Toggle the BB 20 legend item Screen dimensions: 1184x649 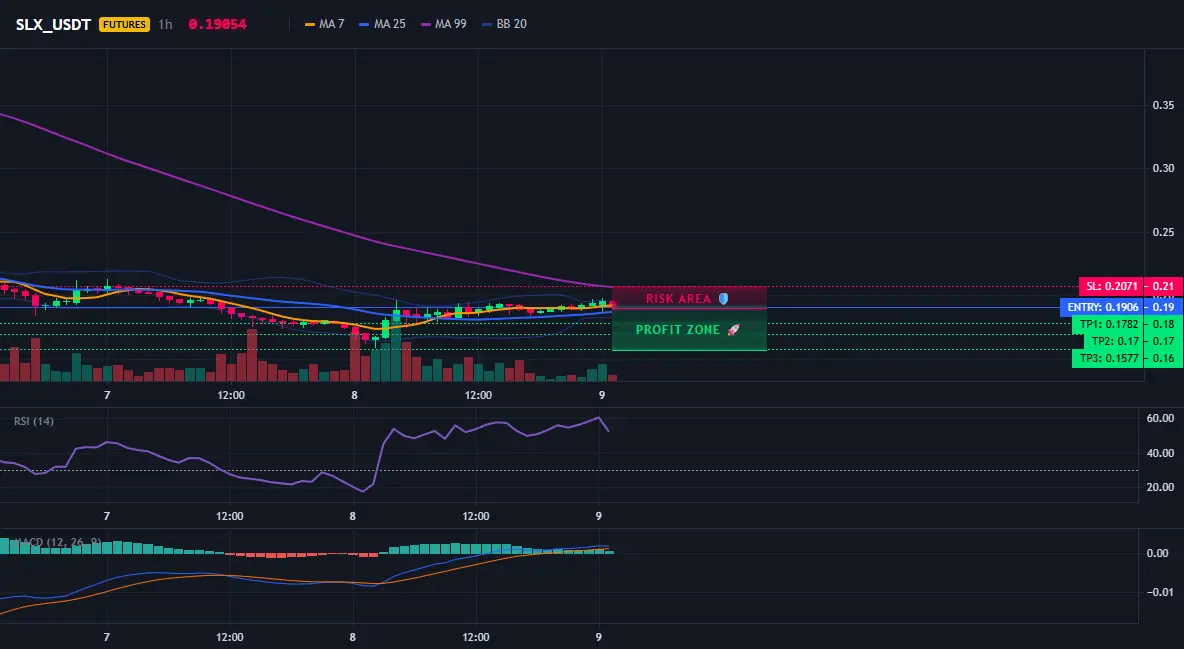click(504, 24)
